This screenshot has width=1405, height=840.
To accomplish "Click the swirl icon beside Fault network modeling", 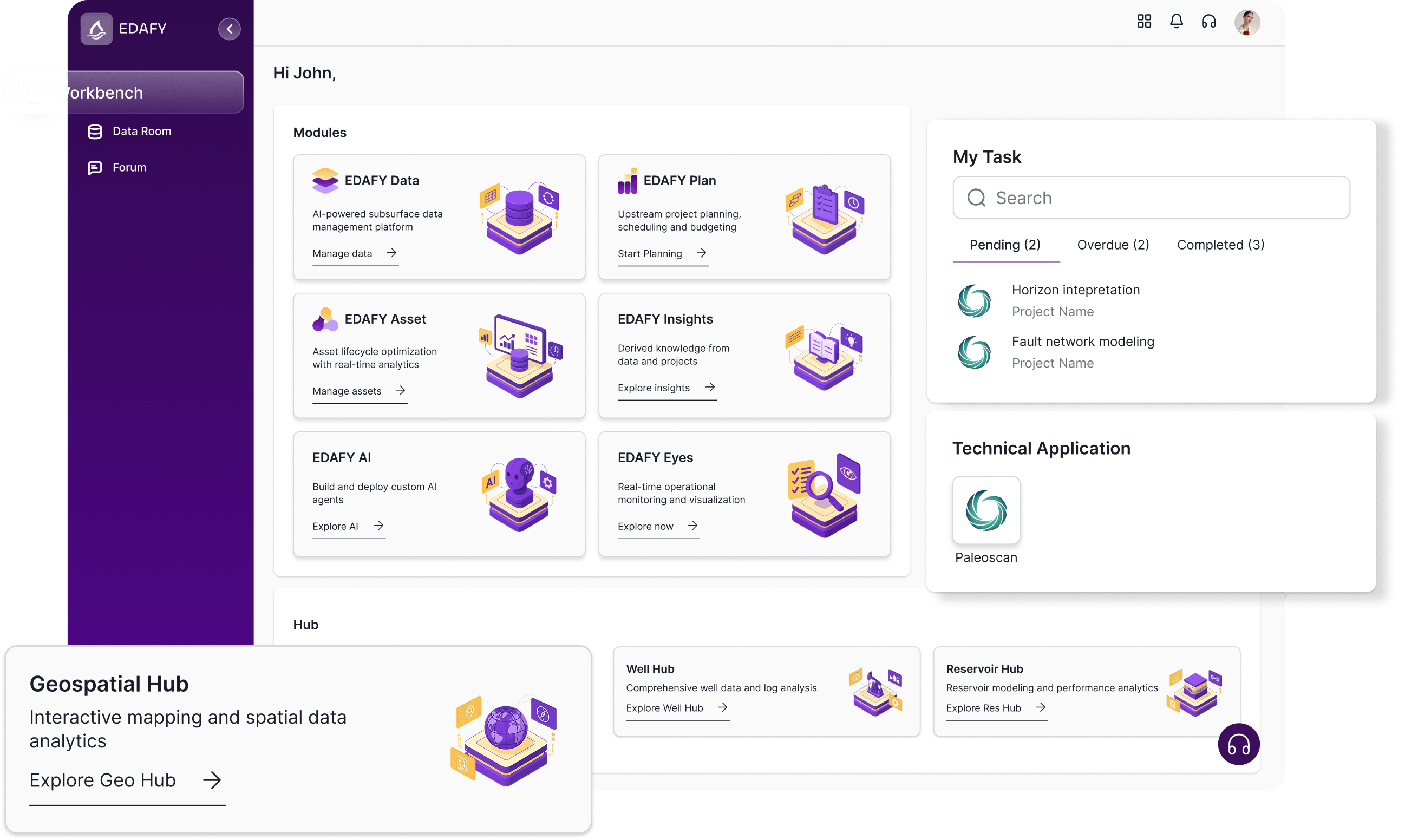I will coord(973,352).
